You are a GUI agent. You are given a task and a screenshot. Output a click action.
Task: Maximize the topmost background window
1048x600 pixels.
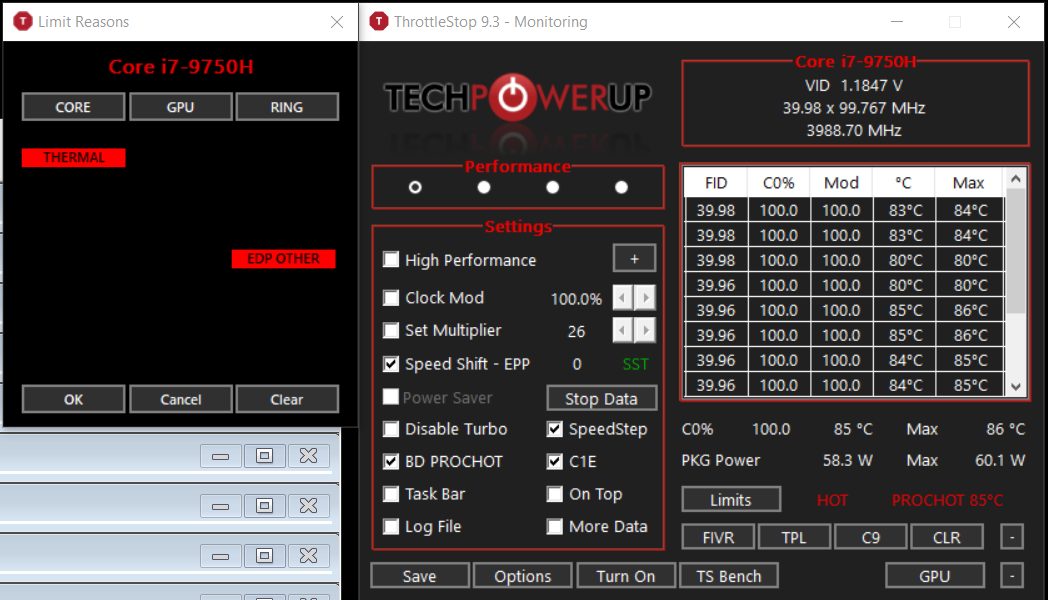265,456
